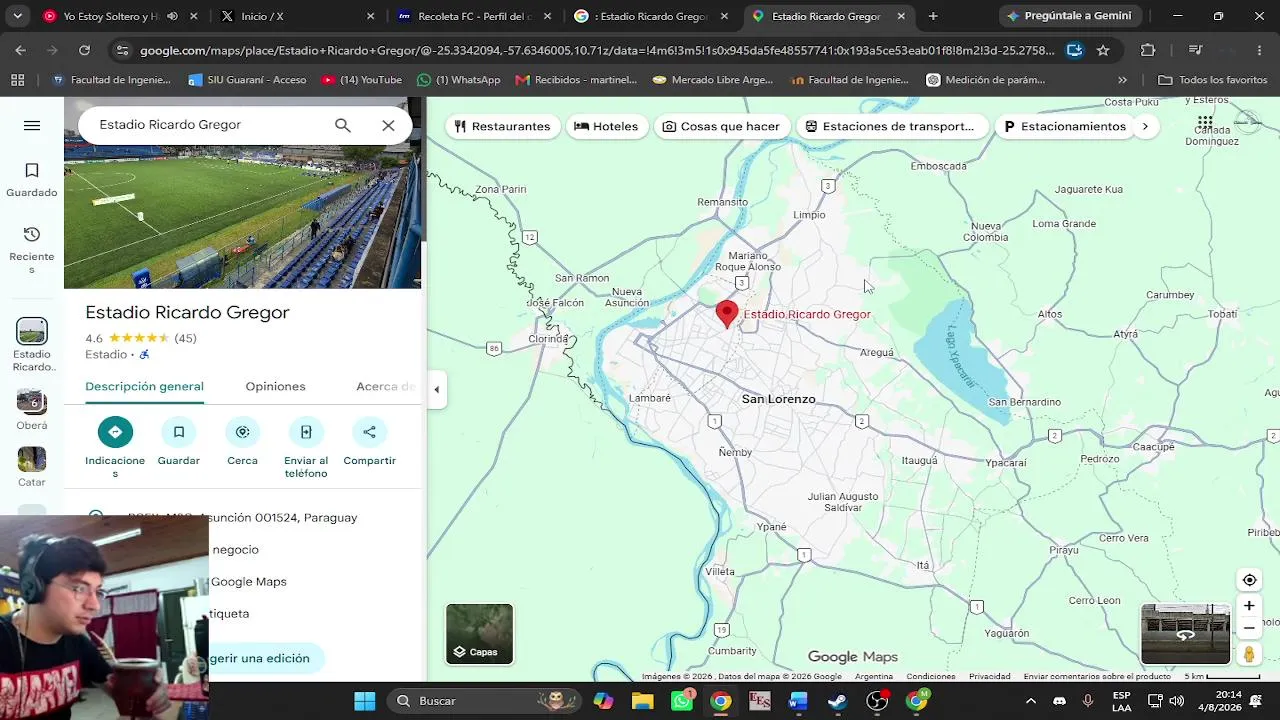1280x720 pixels.
Task: Filter map by Restaurantes
Action: click(x=502, y=126)
